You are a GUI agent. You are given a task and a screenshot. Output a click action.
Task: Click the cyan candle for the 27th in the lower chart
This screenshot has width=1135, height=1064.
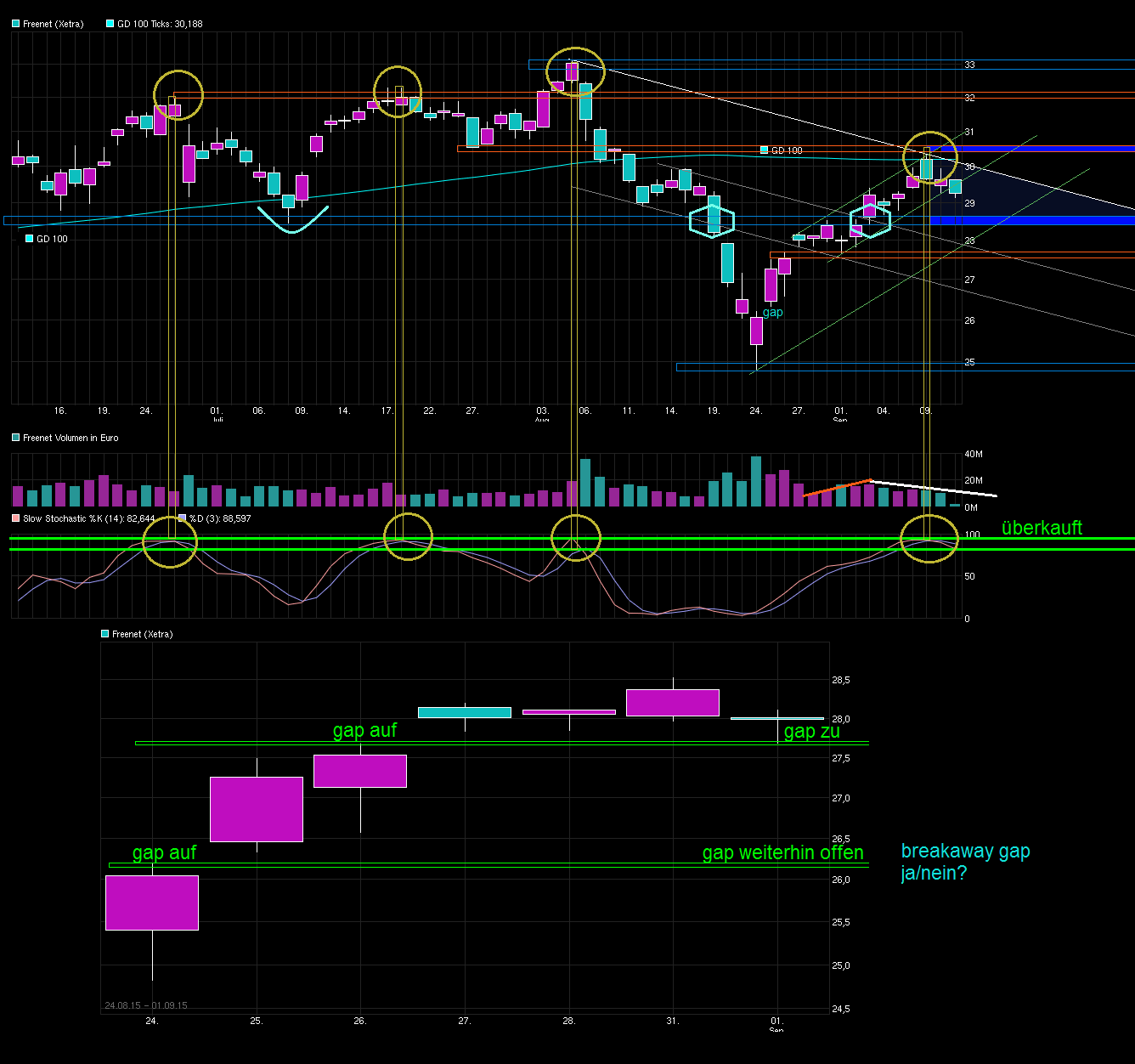point(465,712)
